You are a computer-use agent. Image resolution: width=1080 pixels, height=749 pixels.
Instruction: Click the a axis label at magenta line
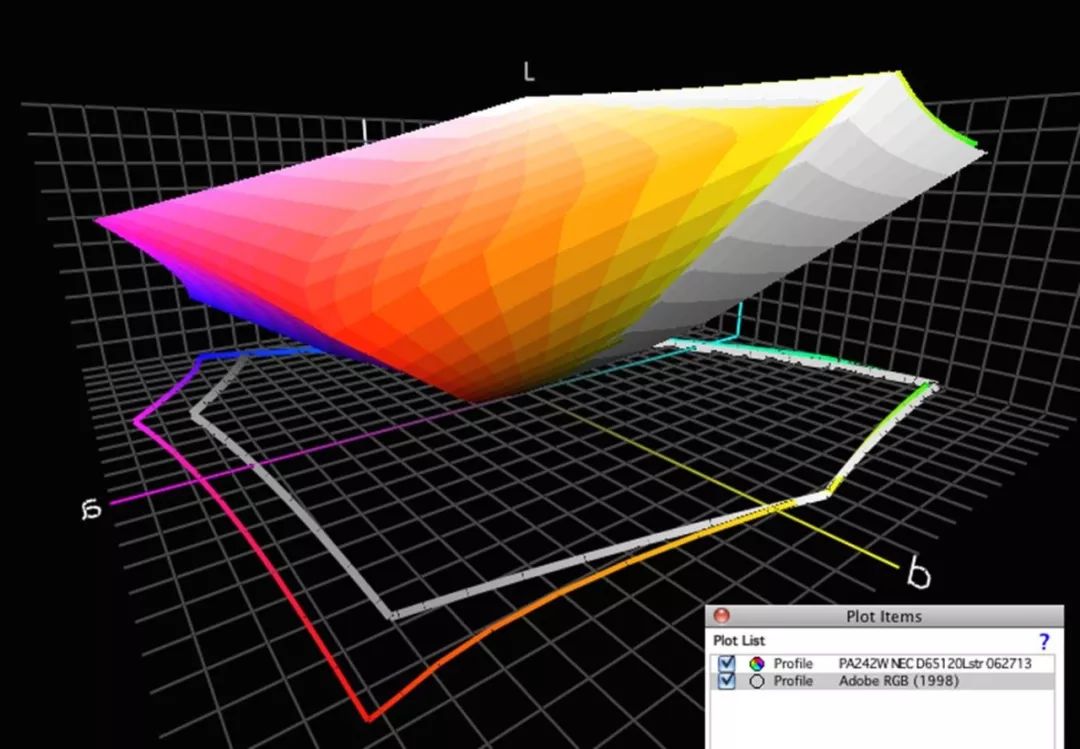tap(91, 509)
